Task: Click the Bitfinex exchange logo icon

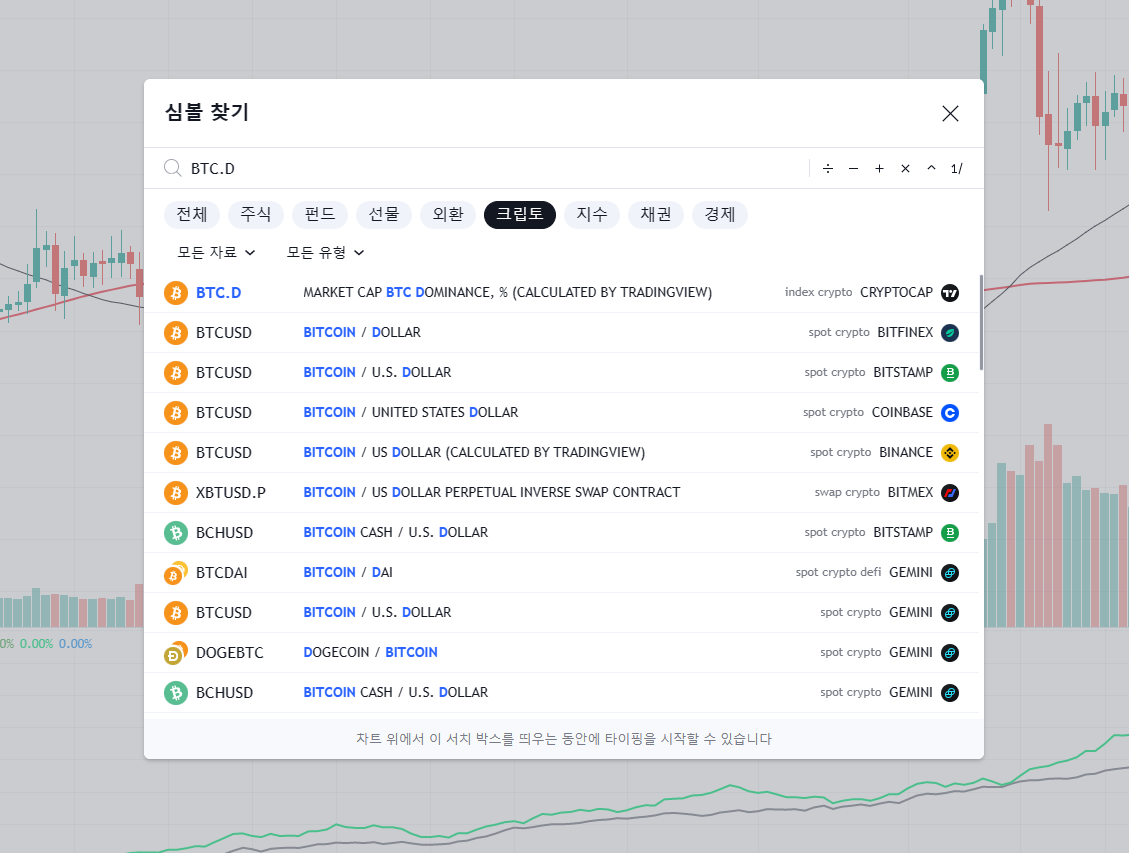Action: pyautogui.click(x=950, y=333)
